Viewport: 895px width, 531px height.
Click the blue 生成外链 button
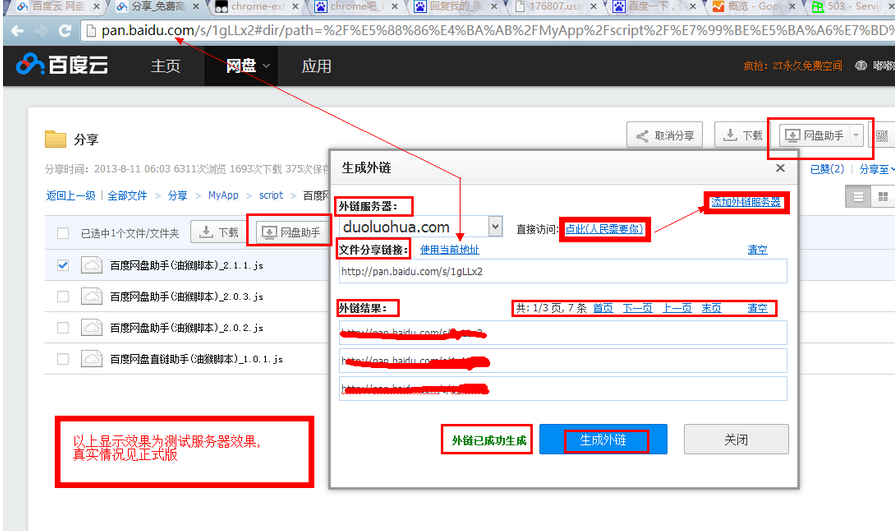603,439
